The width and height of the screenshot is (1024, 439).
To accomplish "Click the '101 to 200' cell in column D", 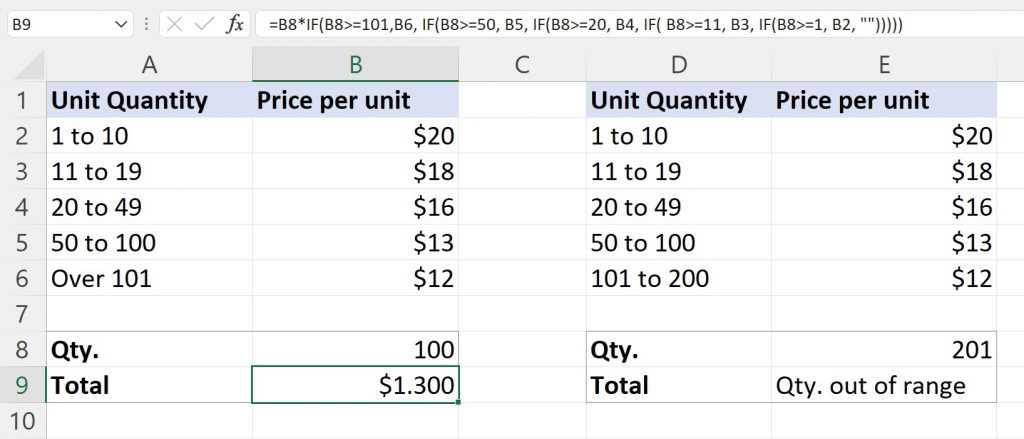I will tap(678, 278).
